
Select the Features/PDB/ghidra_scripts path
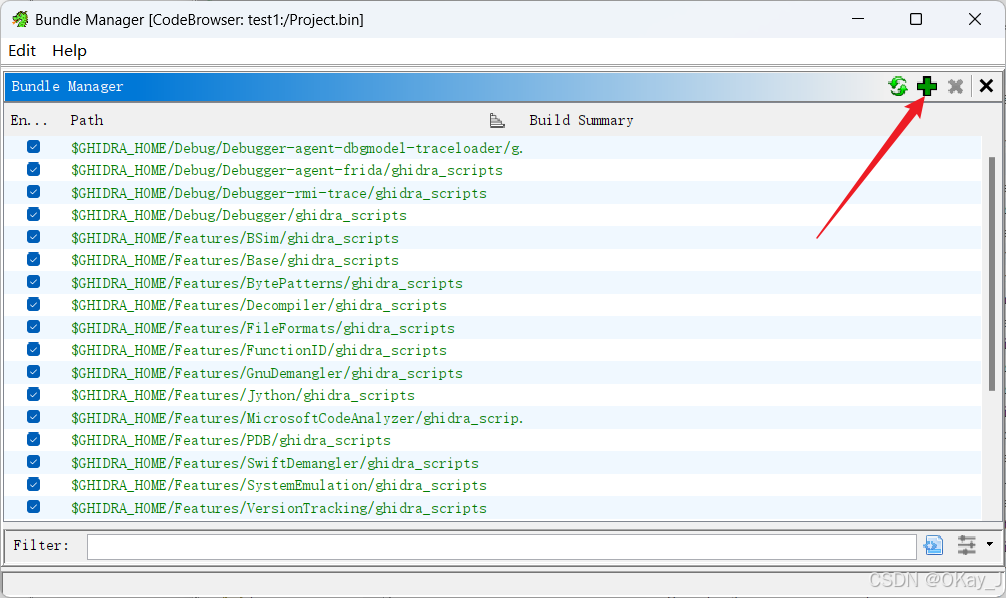(x=231, y=440)
